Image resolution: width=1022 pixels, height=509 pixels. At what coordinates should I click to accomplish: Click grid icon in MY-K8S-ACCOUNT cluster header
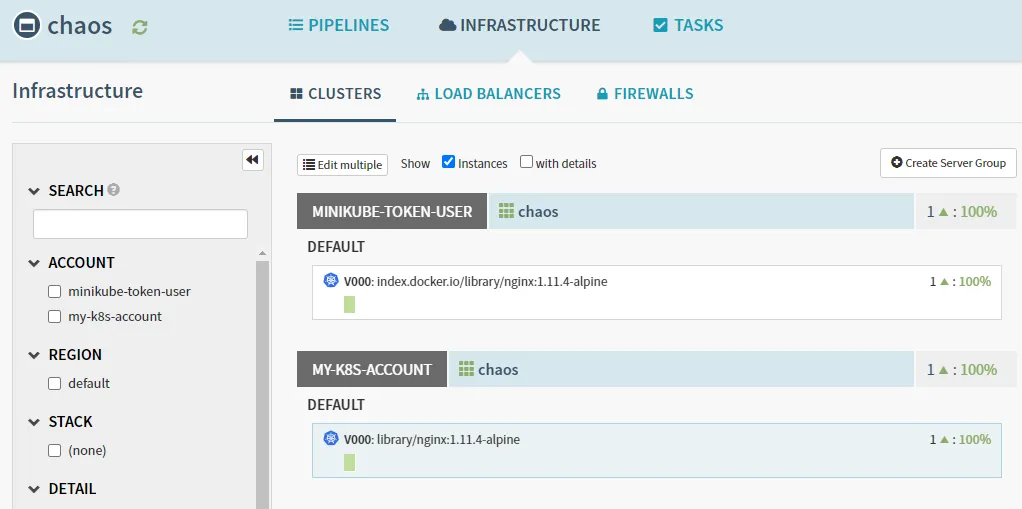(x=466, y=369)
